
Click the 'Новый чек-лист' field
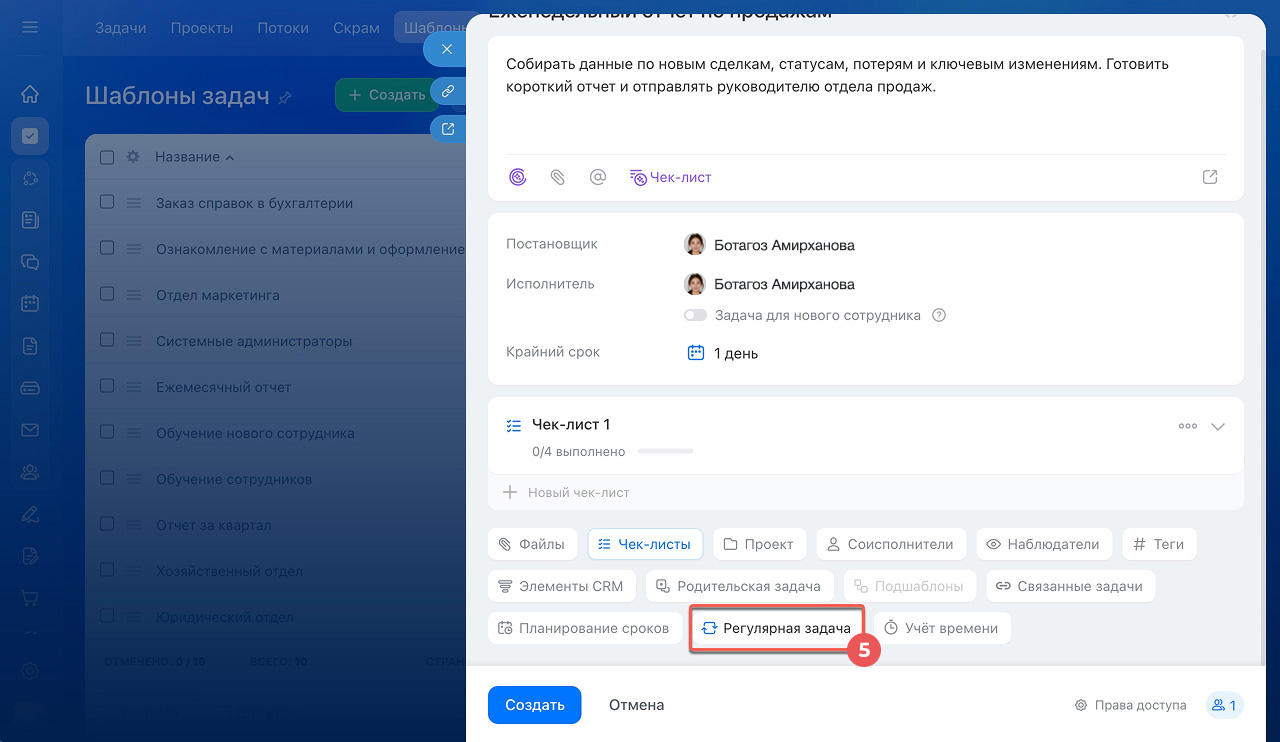point(578,492)
